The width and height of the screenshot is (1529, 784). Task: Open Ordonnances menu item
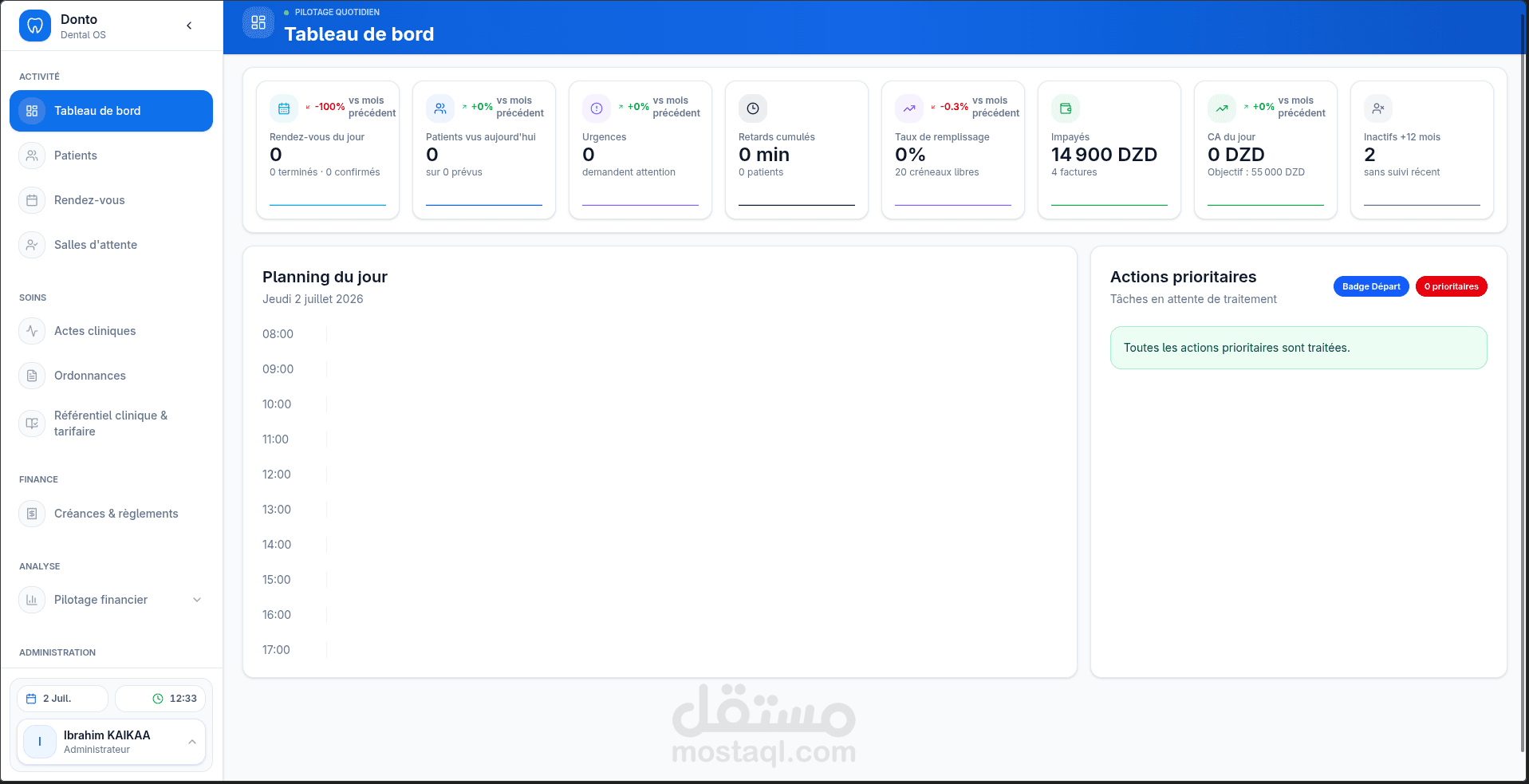tap(111, 376)
